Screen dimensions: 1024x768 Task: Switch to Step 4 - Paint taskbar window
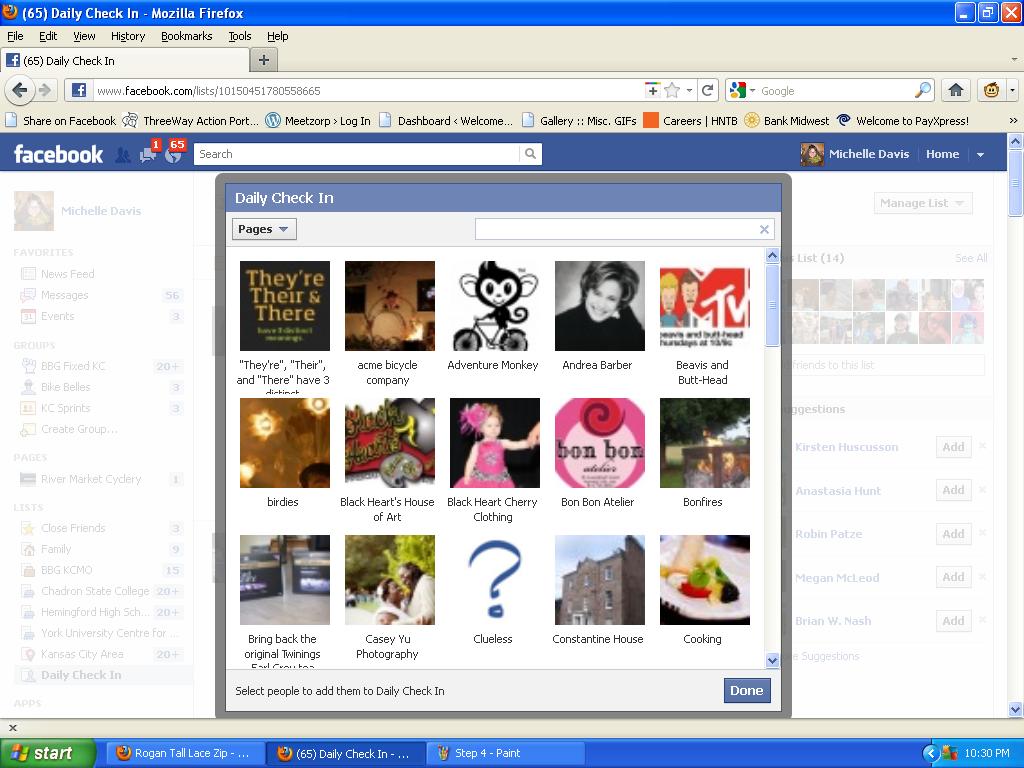point(505,753)
